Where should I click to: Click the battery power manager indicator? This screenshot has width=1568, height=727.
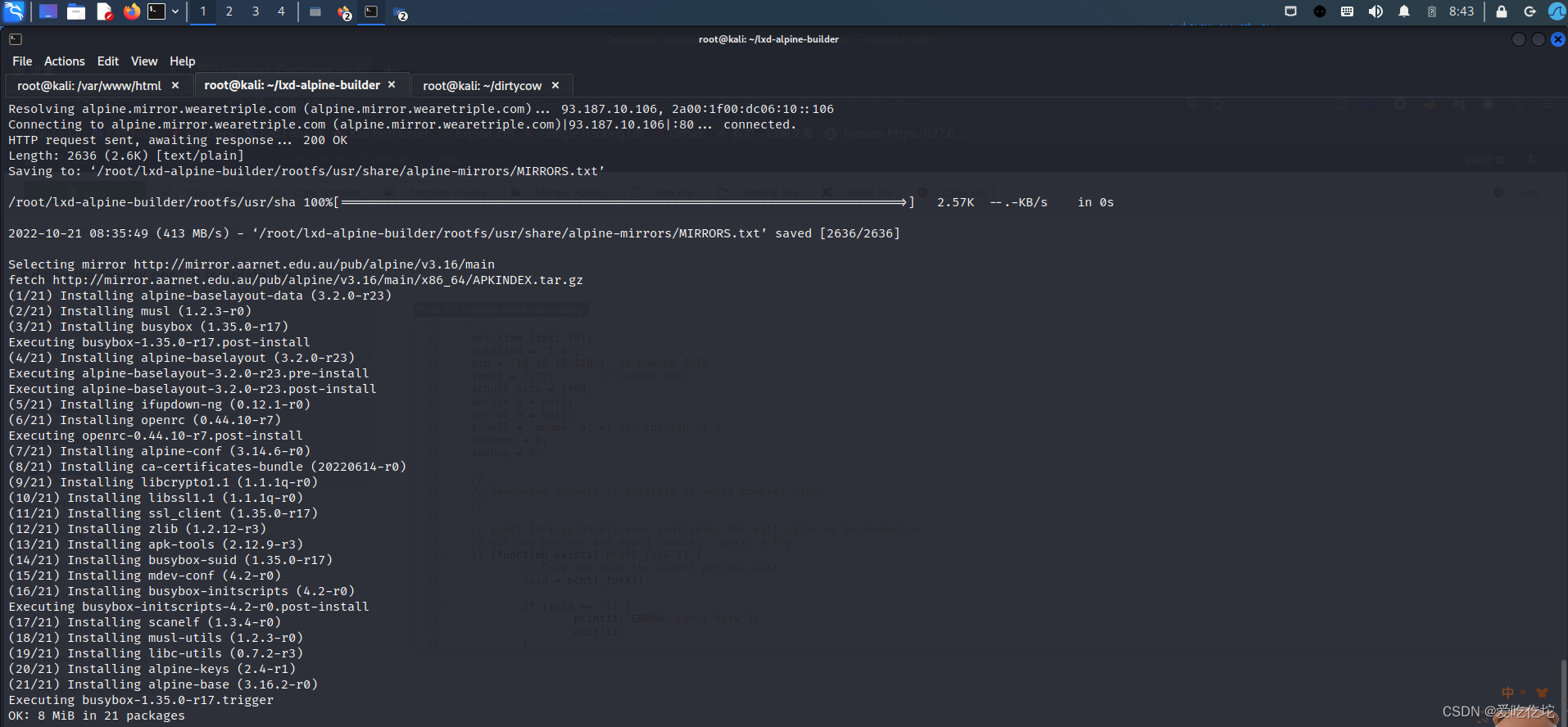(x=1432, y=11)
